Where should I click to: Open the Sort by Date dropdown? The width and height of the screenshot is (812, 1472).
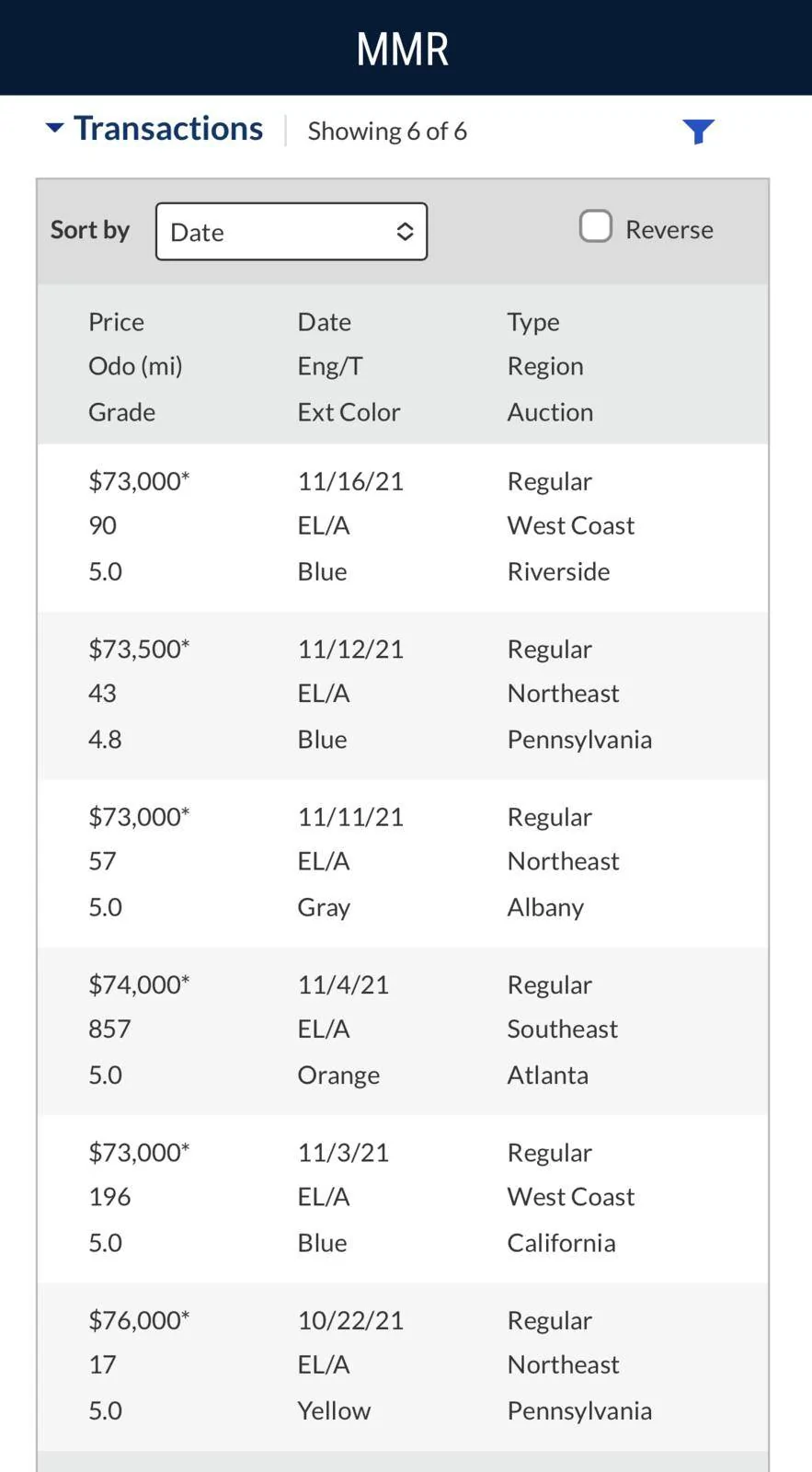(x=292, y=232)
